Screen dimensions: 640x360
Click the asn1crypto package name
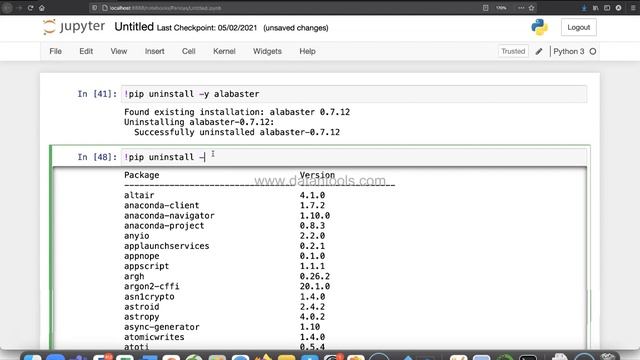pyautogui.click(x=149, y=297)
